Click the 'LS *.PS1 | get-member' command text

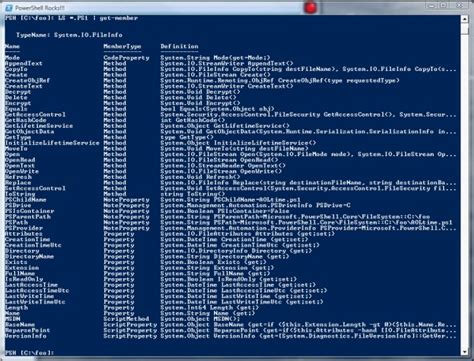click(98, 18)
